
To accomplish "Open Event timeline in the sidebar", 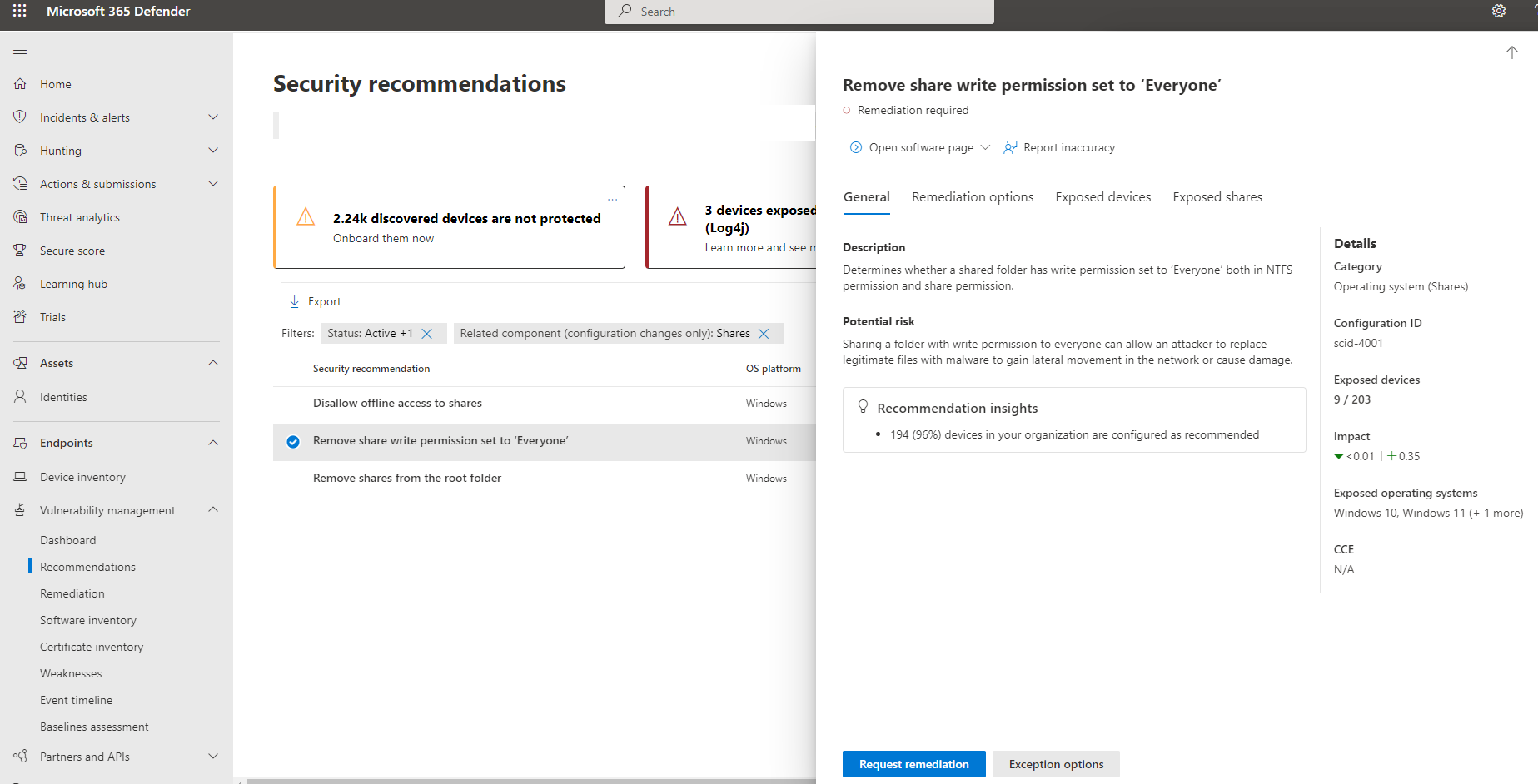I will click(x=76, y=700).
